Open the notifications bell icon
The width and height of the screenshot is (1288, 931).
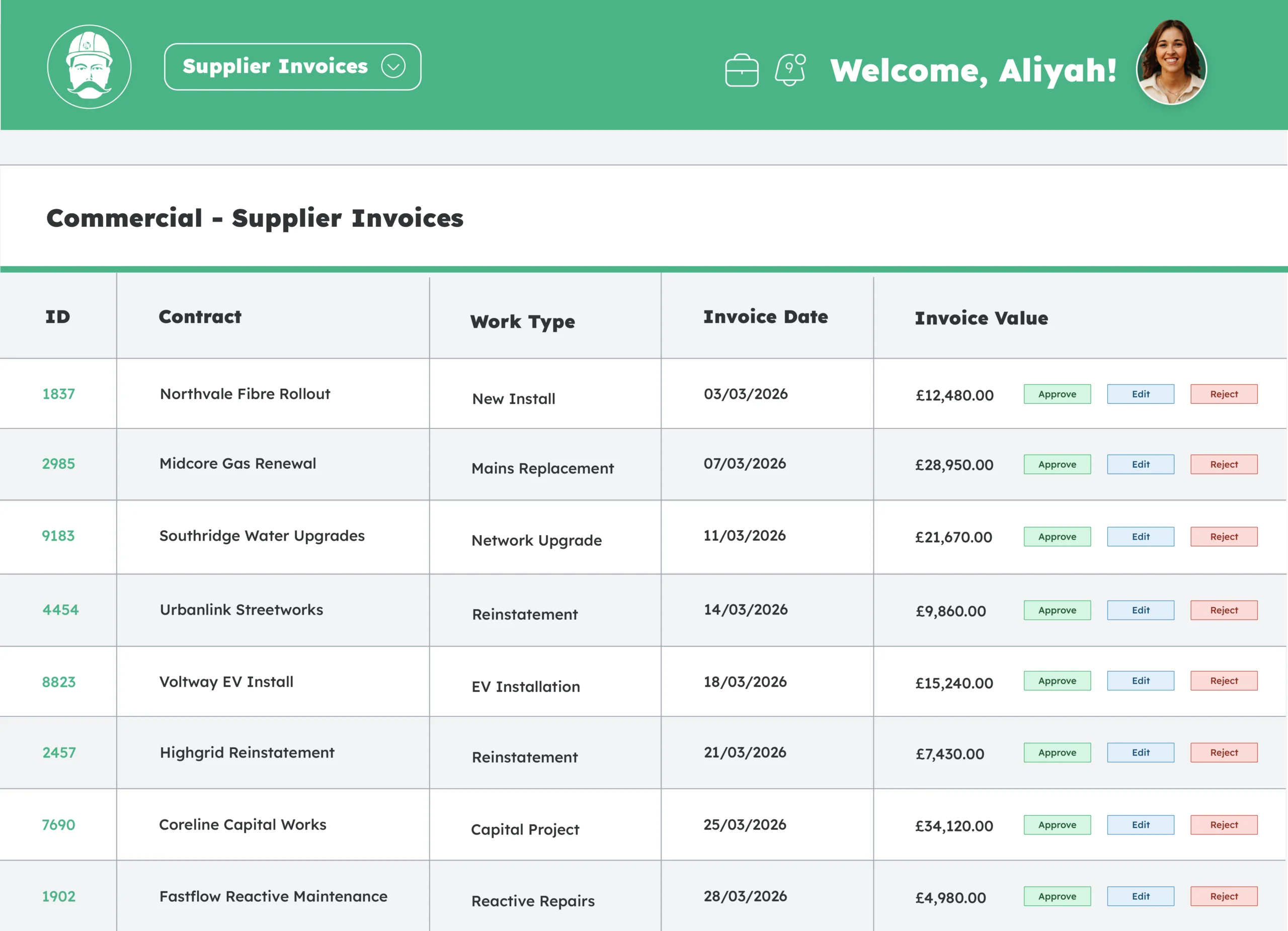(790, 69)
